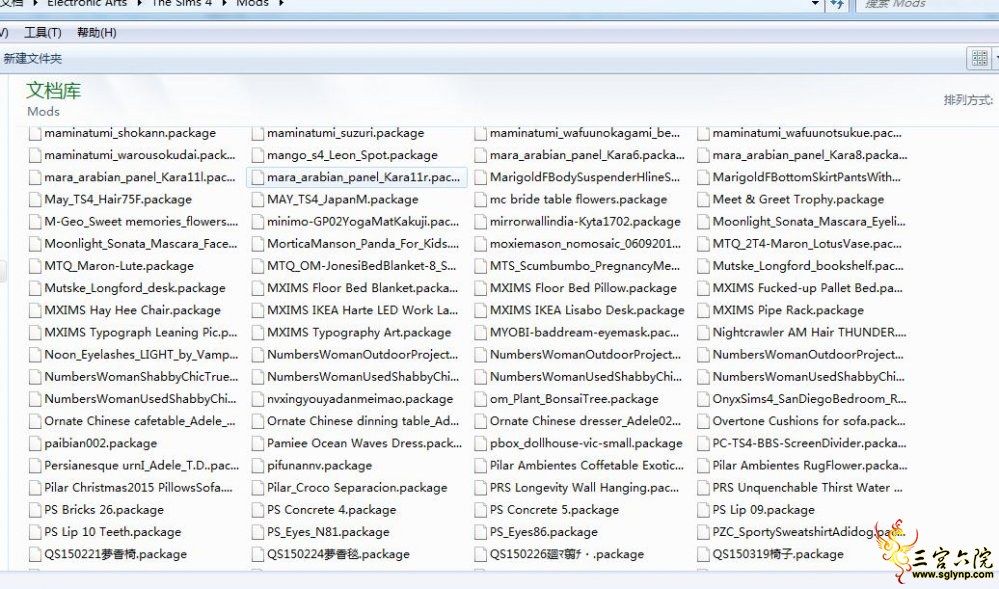Select Ornate Chinese dresser_Adele02 file name
Viewport: 999px width, 589px height.
[x=586, y=421]
